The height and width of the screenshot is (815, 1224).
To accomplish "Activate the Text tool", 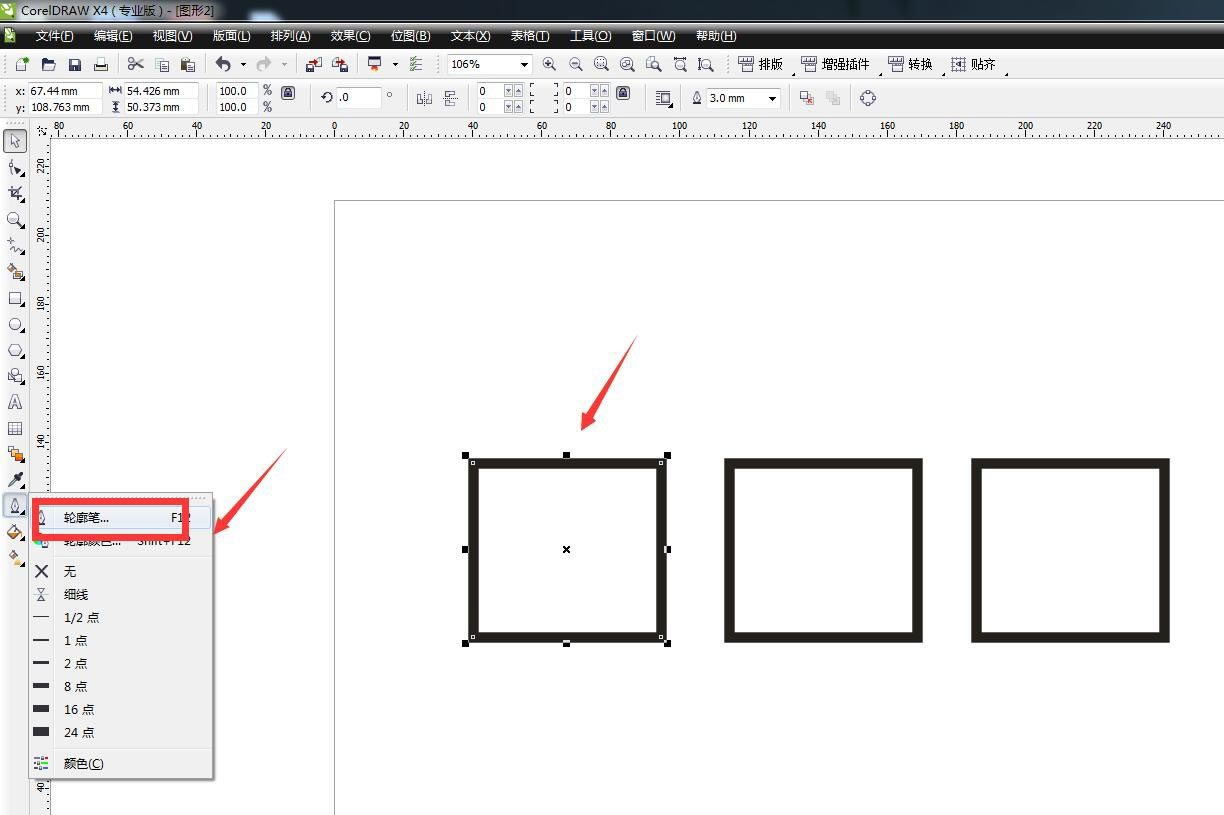I will pyautogui.click(x=15, y=402).
